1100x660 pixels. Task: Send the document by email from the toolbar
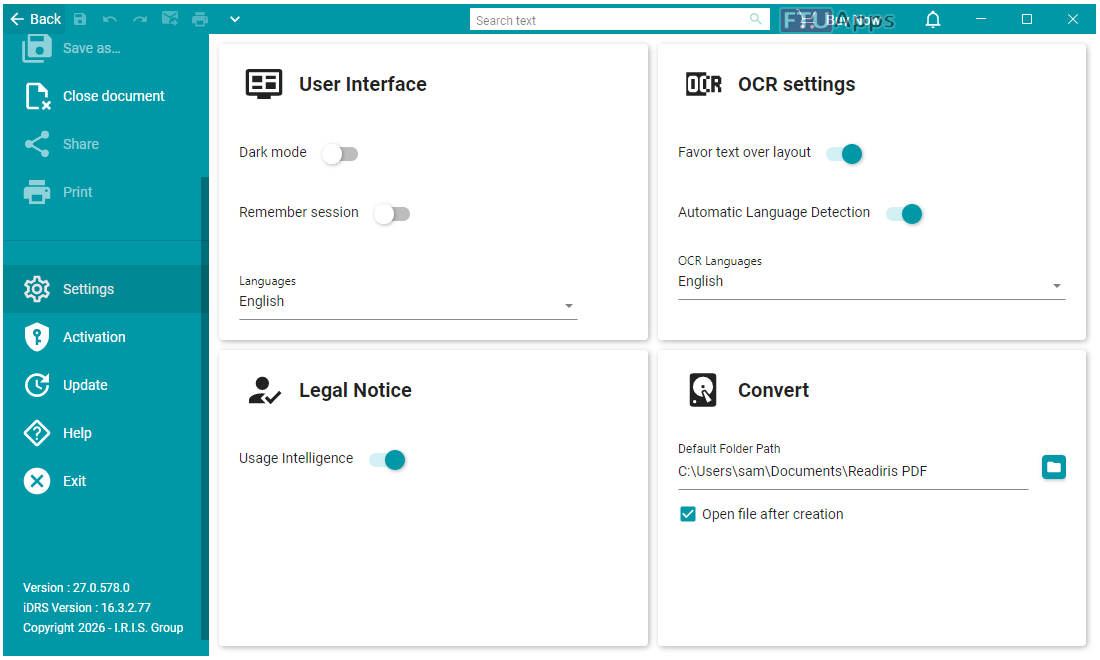170,19
